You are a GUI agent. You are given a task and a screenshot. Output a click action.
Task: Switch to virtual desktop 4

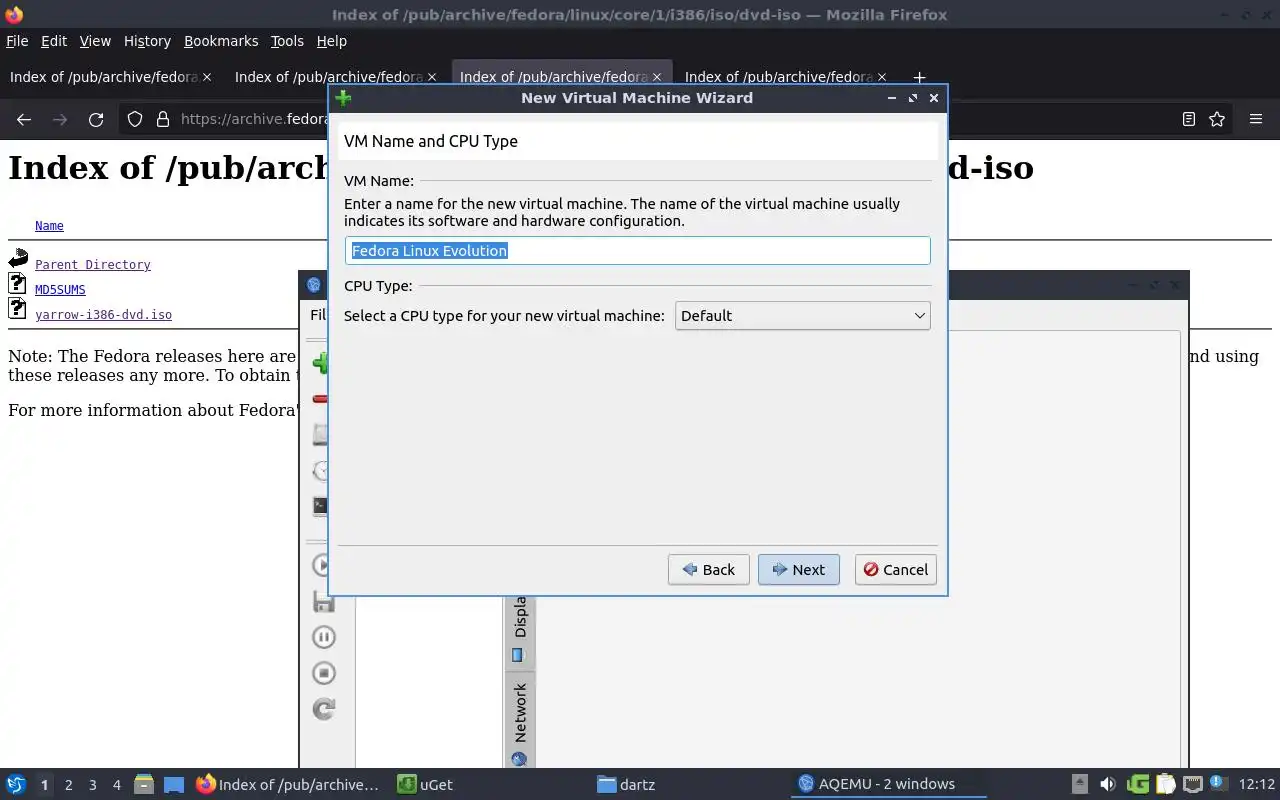point(117,785)
